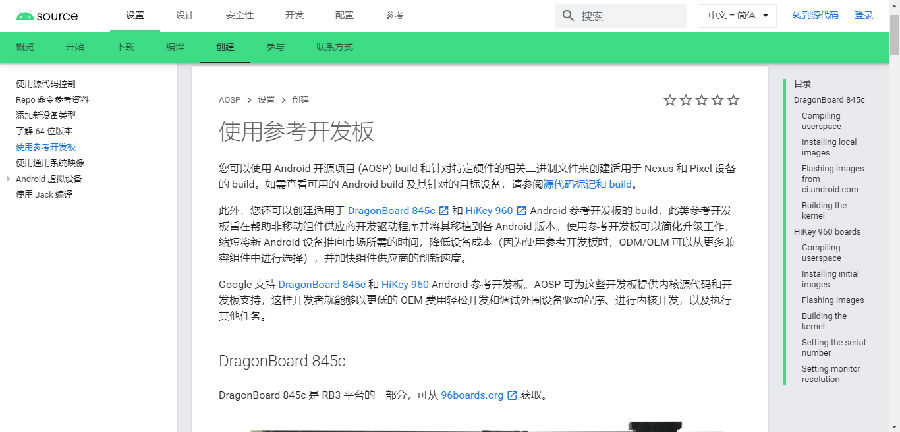The width and height of the screenshot is (900, 432).
Task: Click the 登录 sign-in link
Action: pos(864,15)
